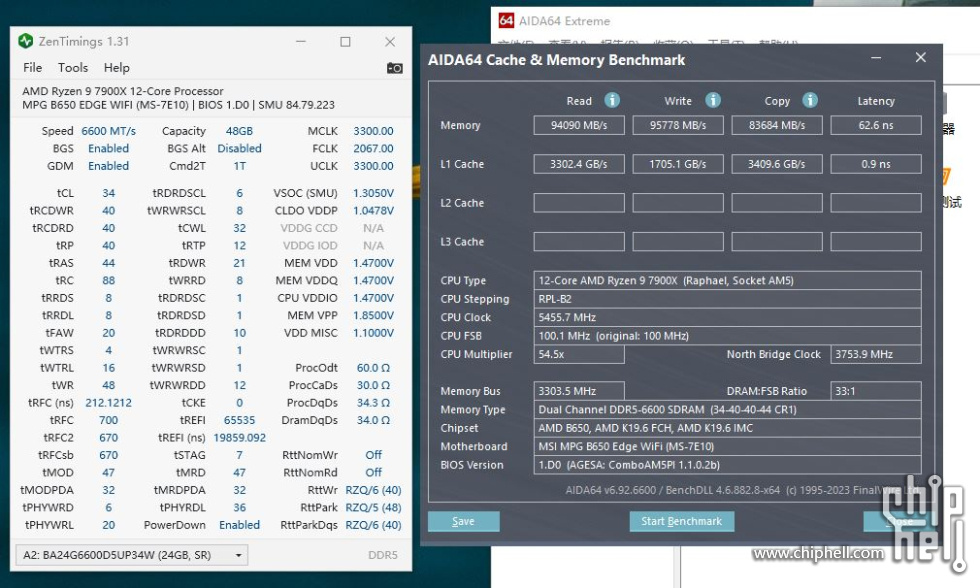This screenshot has height=588, width=980.
Task: Click the DRAM:FSB Ratio field 33:1
Action: 876,391
